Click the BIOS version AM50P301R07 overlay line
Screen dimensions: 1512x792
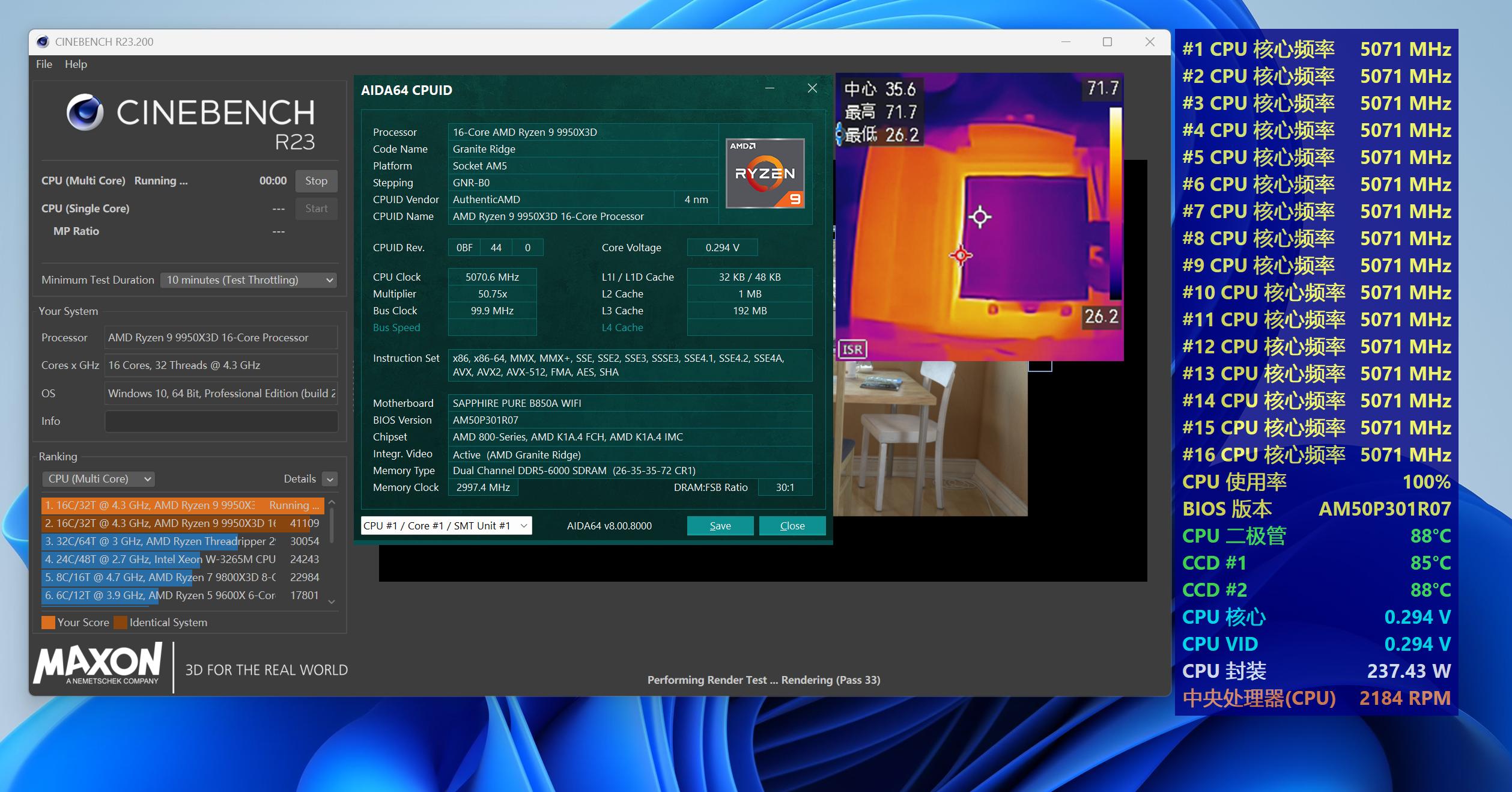click(1316, 509)
